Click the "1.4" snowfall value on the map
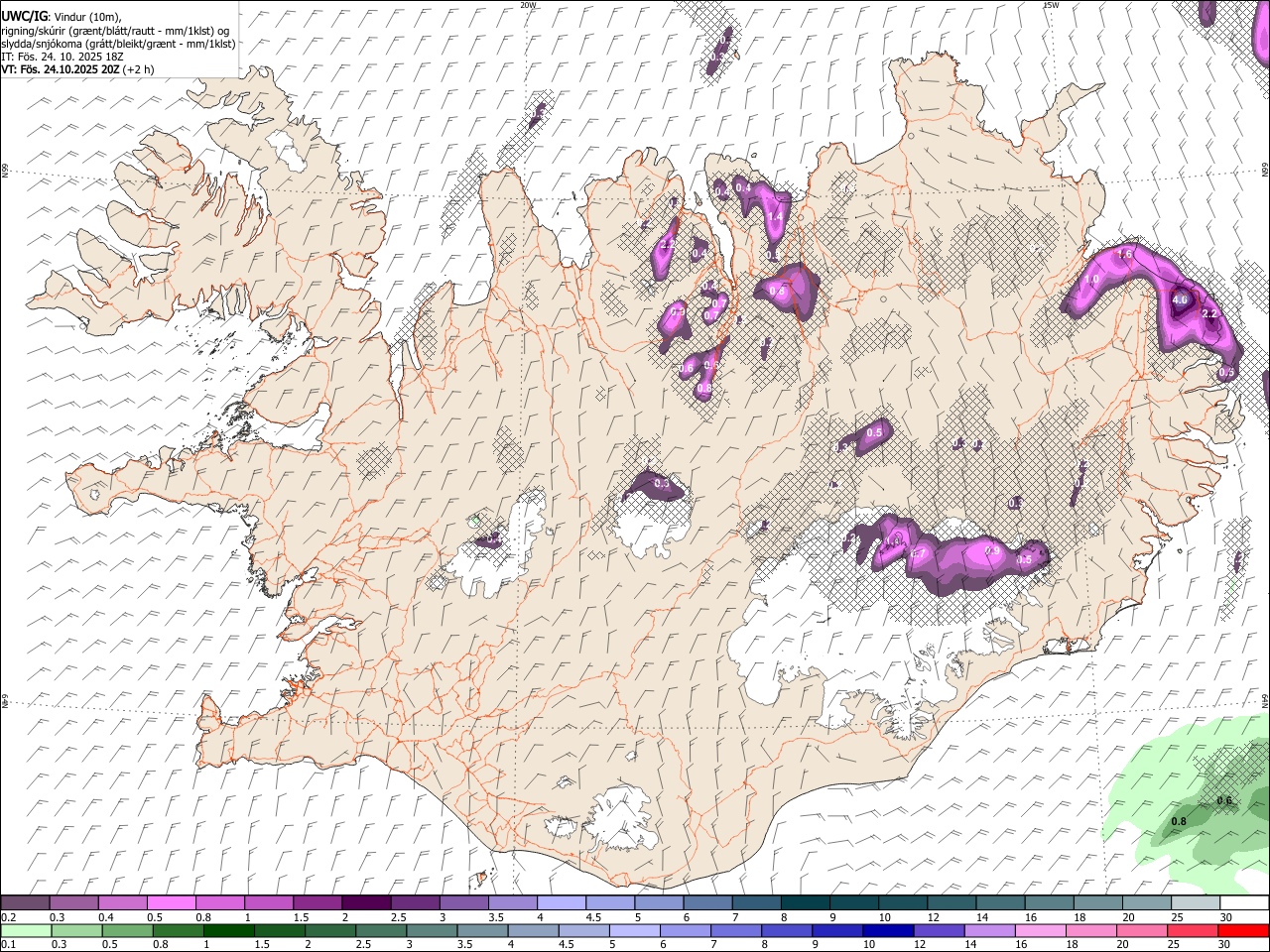 point(776,217)
